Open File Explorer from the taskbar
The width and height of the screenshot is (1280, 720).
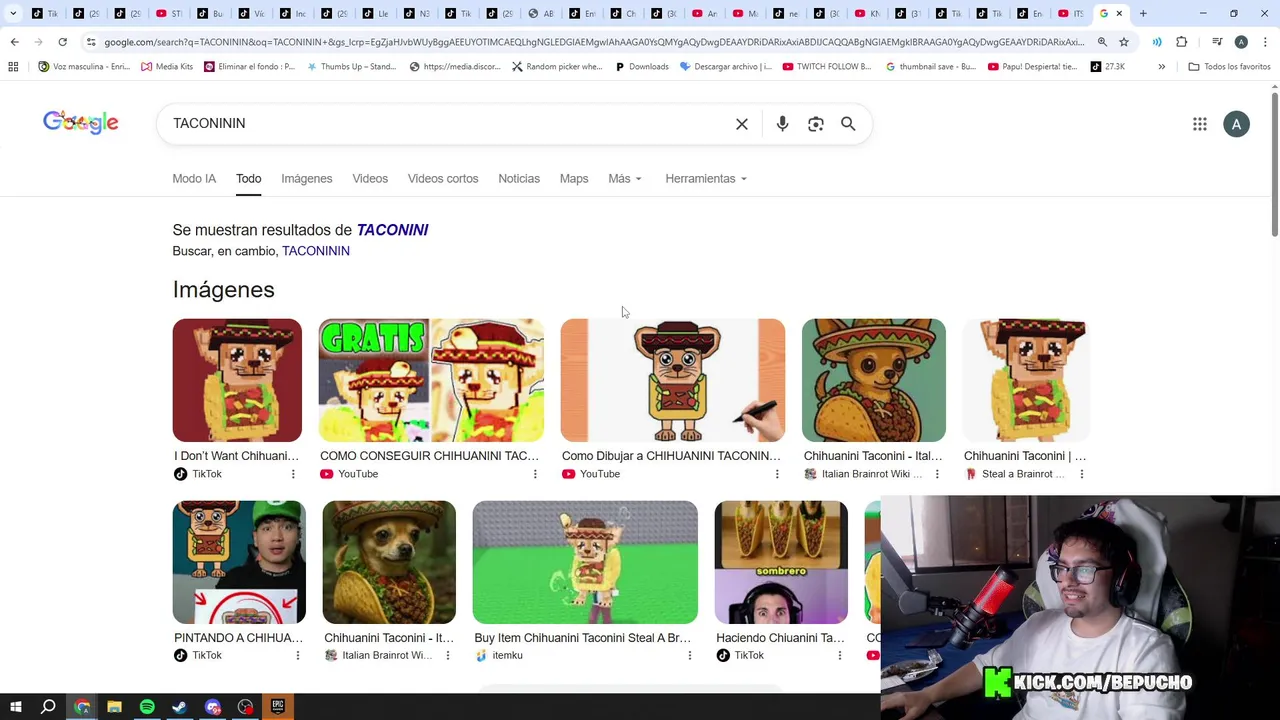(x=114, y=707)
